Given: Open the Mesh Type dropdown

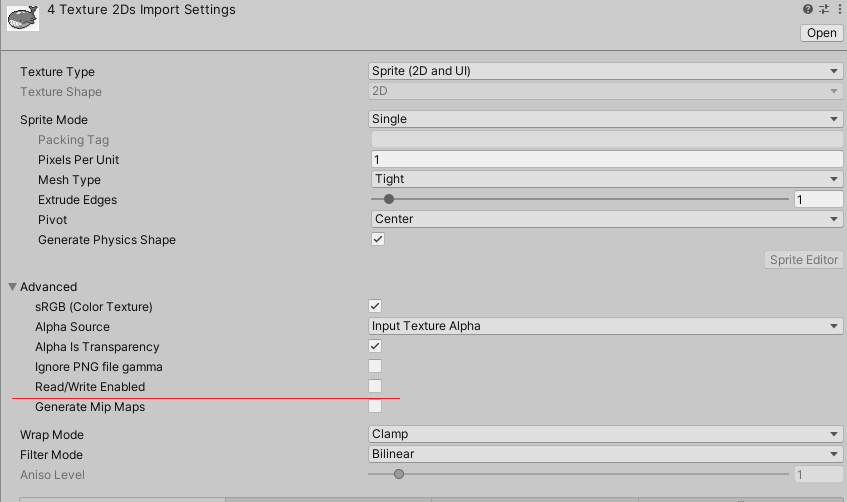Looking at the screenshot, I should point(607,179).
